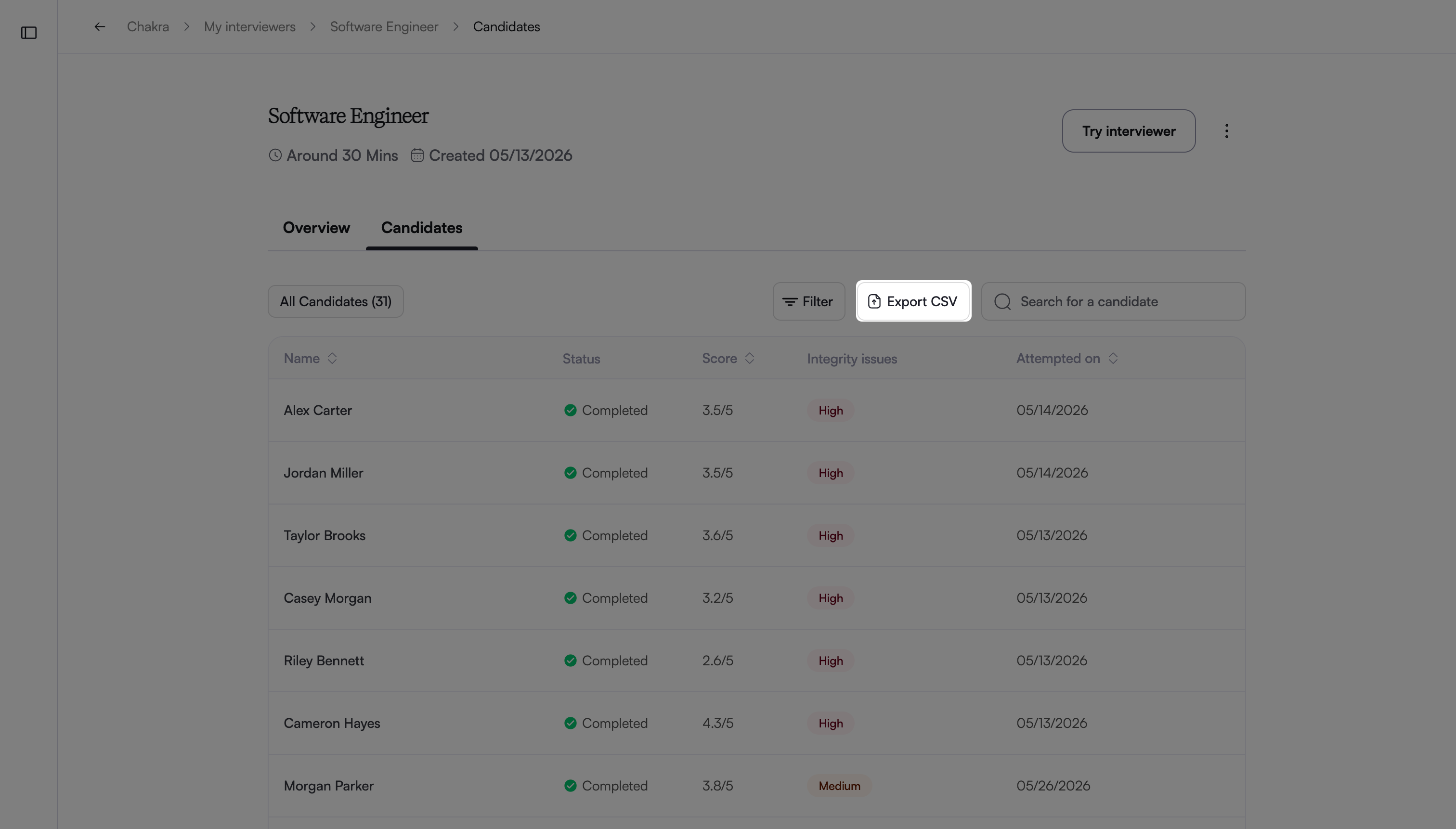Click score 4.3/5 for Cameron Hayes

pos(717,723)
